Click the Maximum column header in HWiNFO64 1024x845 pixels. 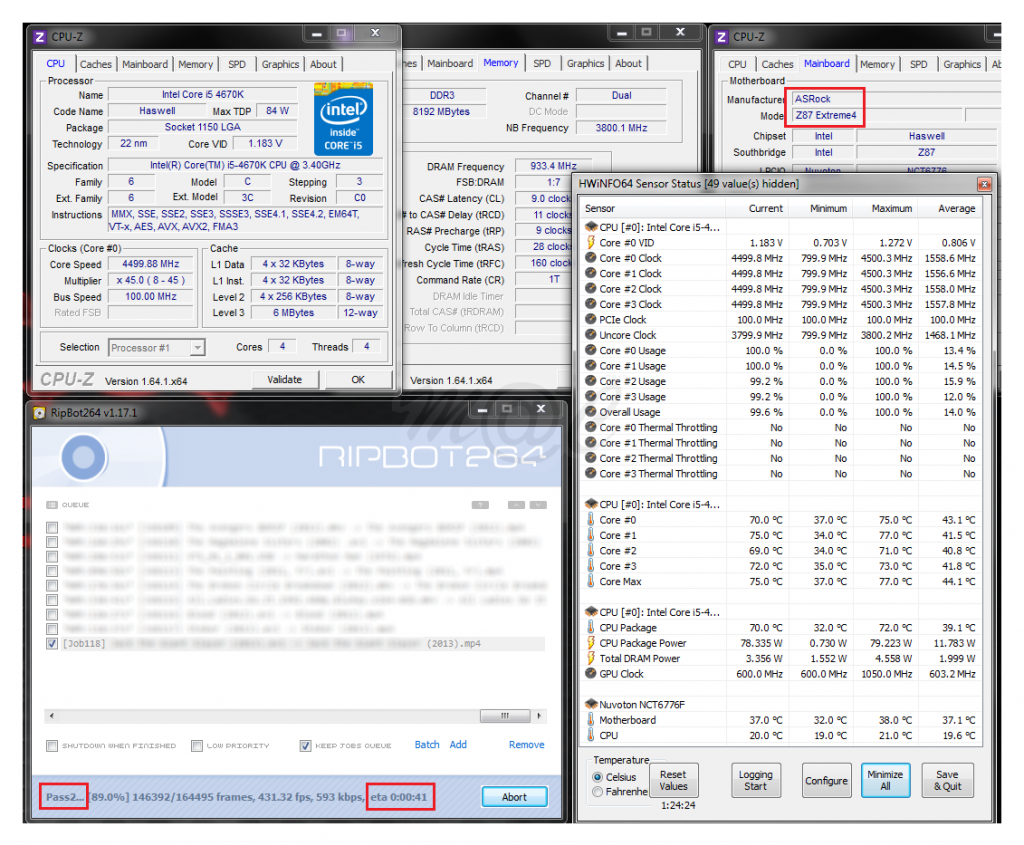(891, 209)
